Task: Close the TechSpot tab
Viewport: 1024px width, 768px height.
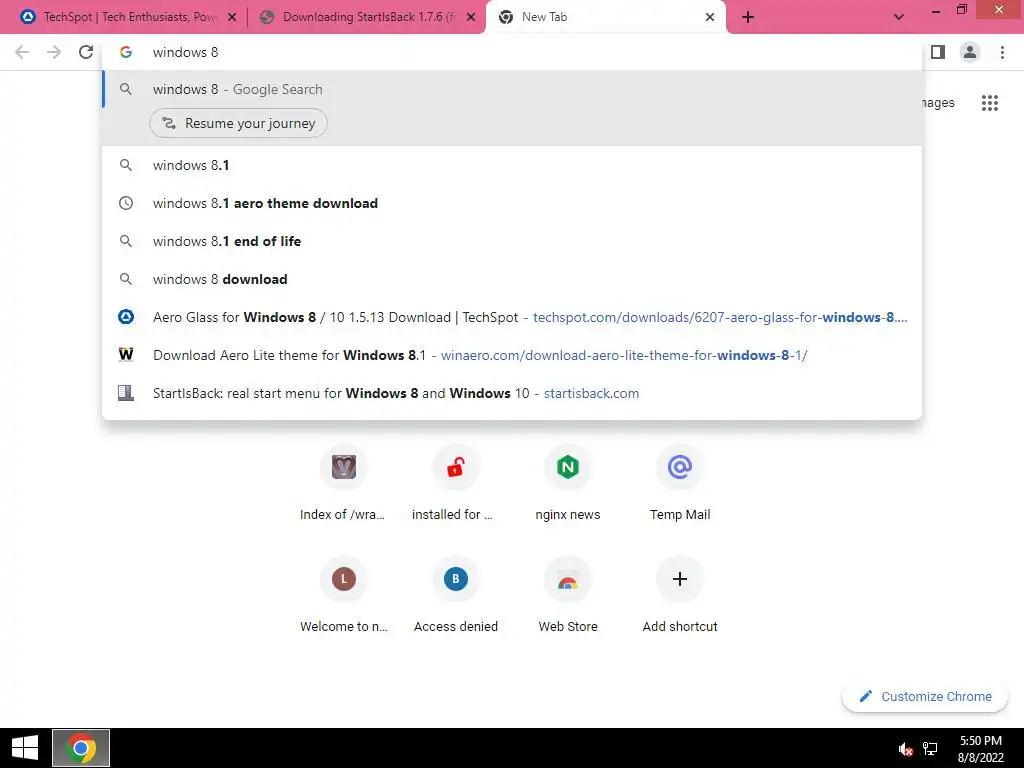Action: pos(232,17)
